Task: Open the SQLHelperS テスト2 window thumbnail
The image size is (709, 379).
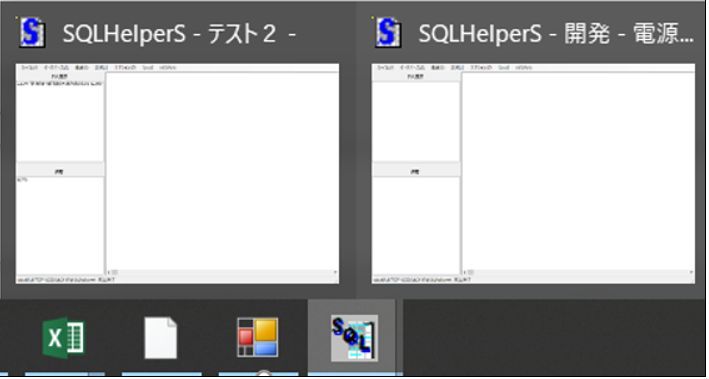Action: click(177, 174)
